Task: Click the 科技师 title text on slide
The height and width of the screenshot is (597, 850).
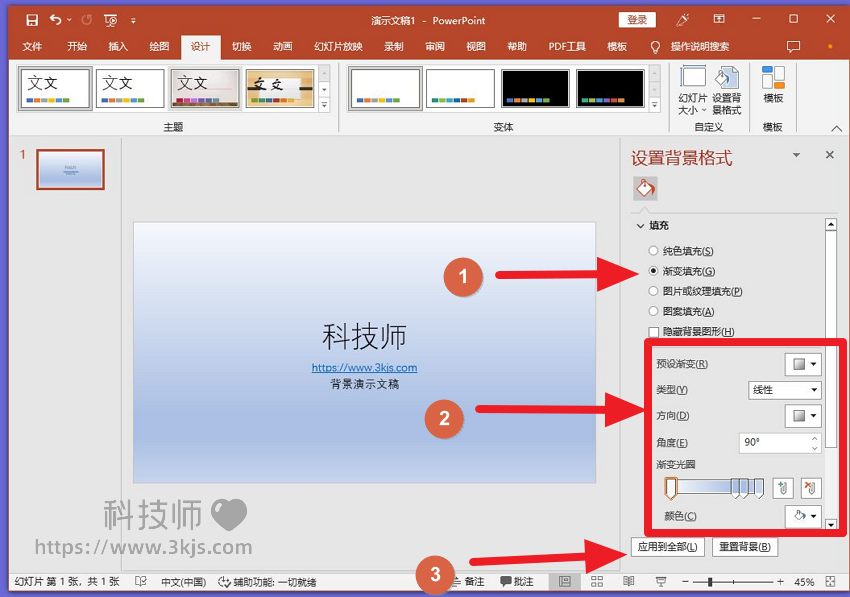Action: [x=364, y=336]
